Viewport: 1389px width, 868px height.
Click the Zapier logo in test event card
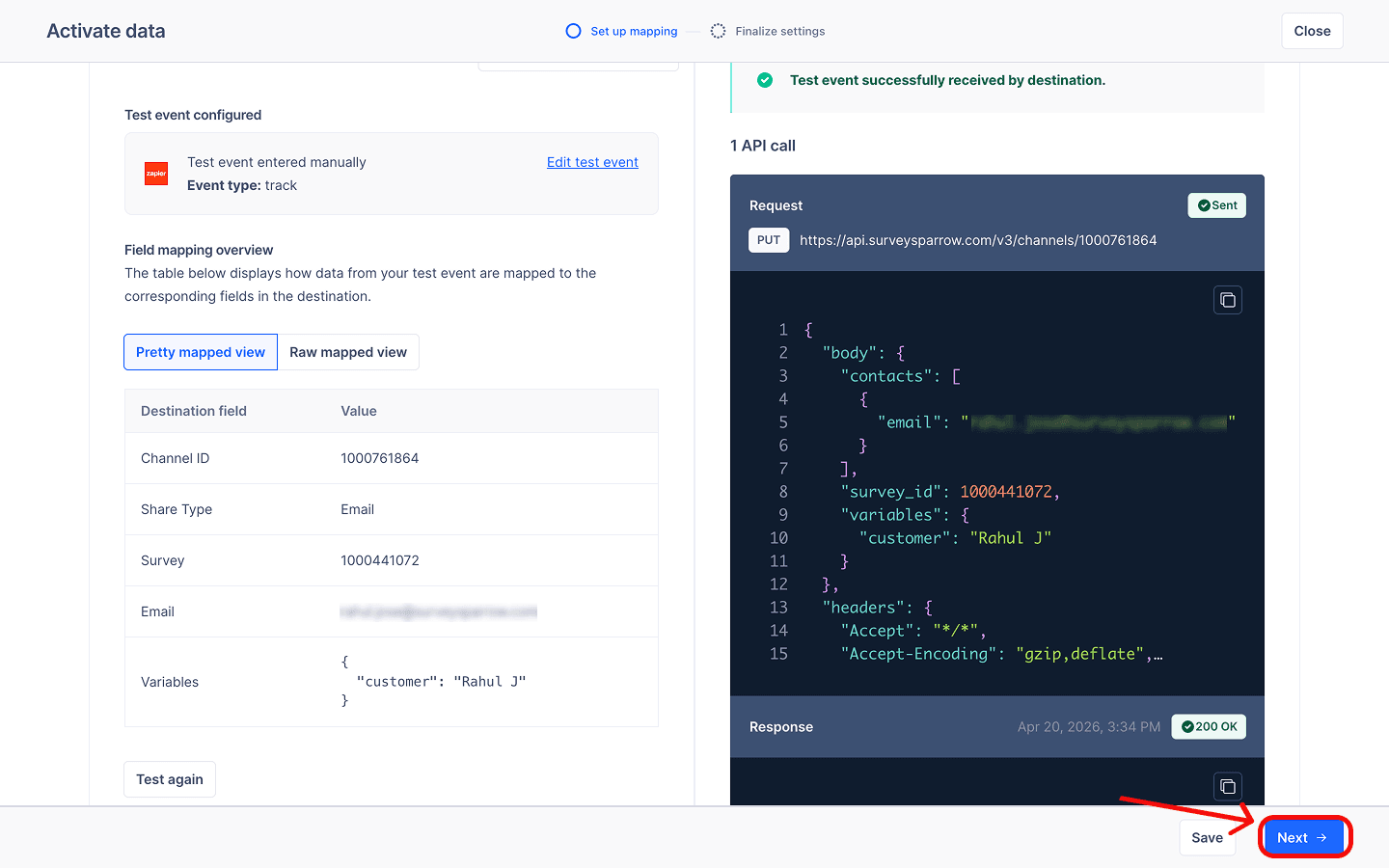pyautogui.click(x=156, y=174)
